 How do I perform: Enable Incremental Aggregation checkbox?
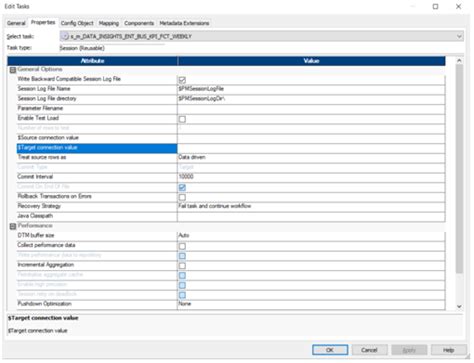182,266
